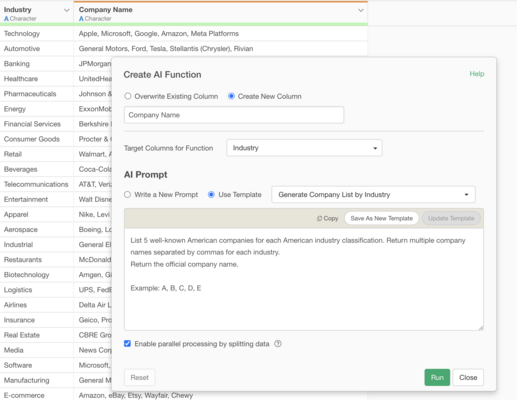
Task: Click the Apple, Microsoft, Google company cell
Action: coord(220,34)
